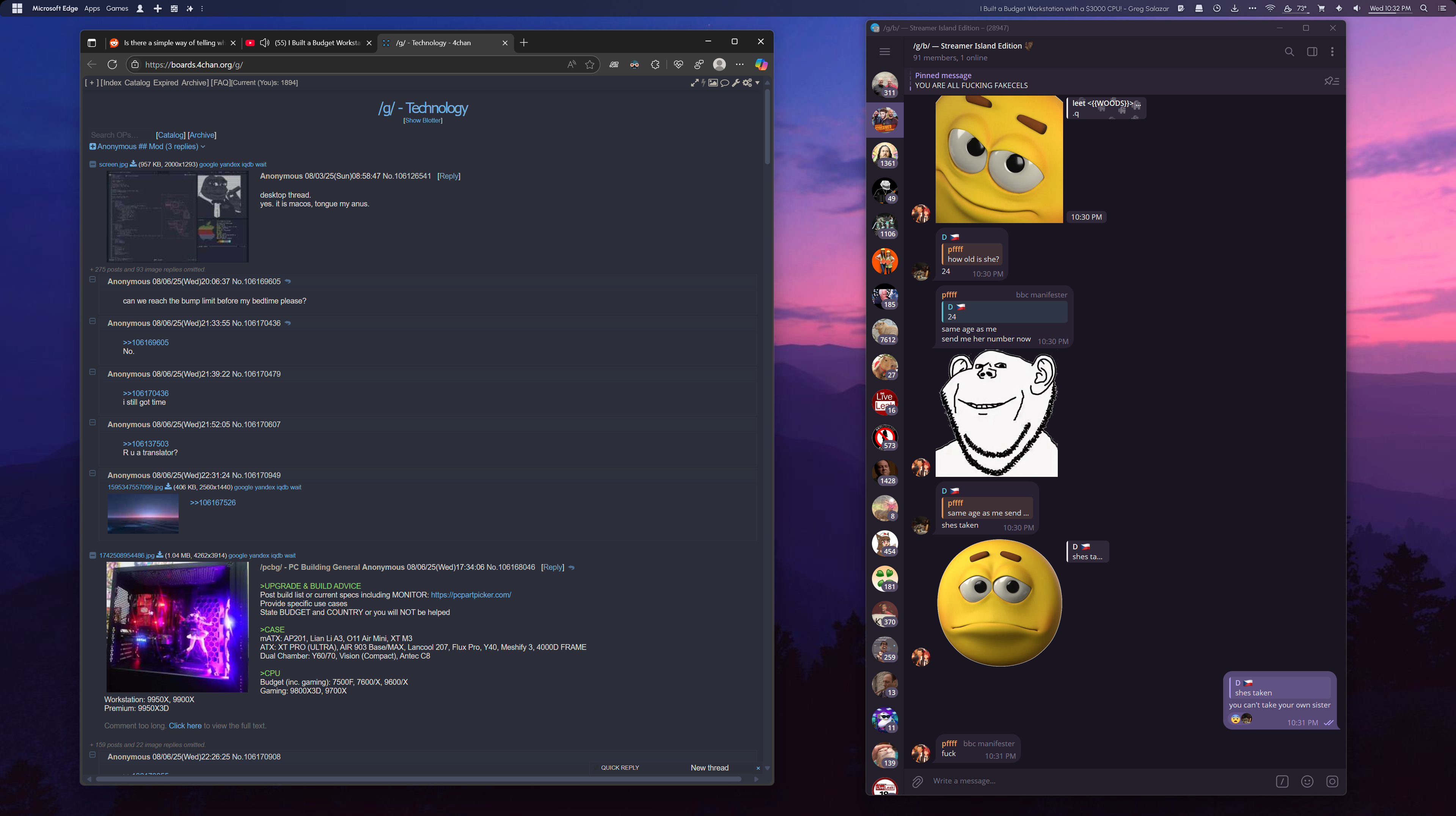Open Edge profile avatar button
The height and width of the screenshot is (816, 1456).
719,64
